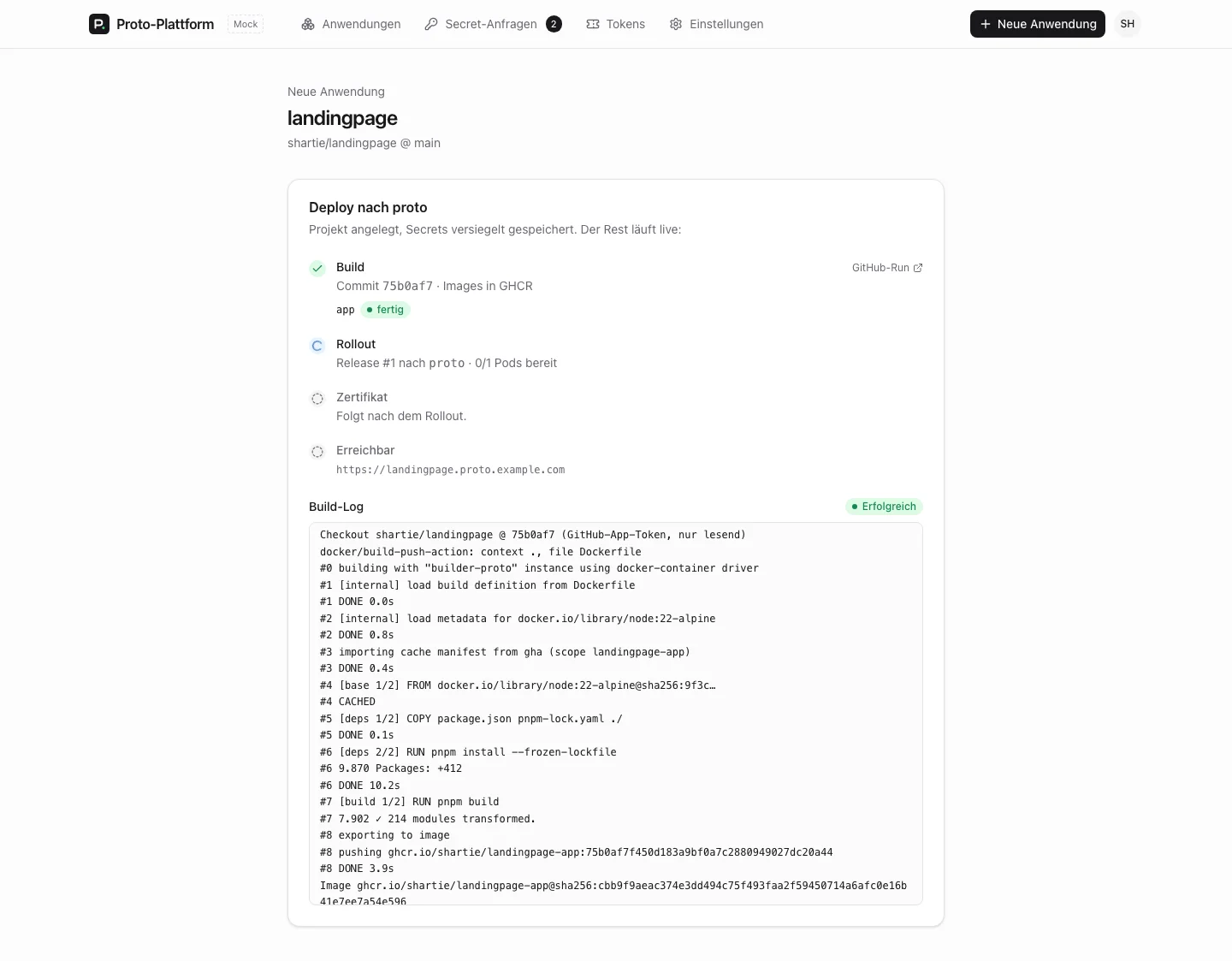1232x961 pixels.
Task: Click the Proto-Plattform brand name
Action: pyautogui.click(x=165, y=24)
